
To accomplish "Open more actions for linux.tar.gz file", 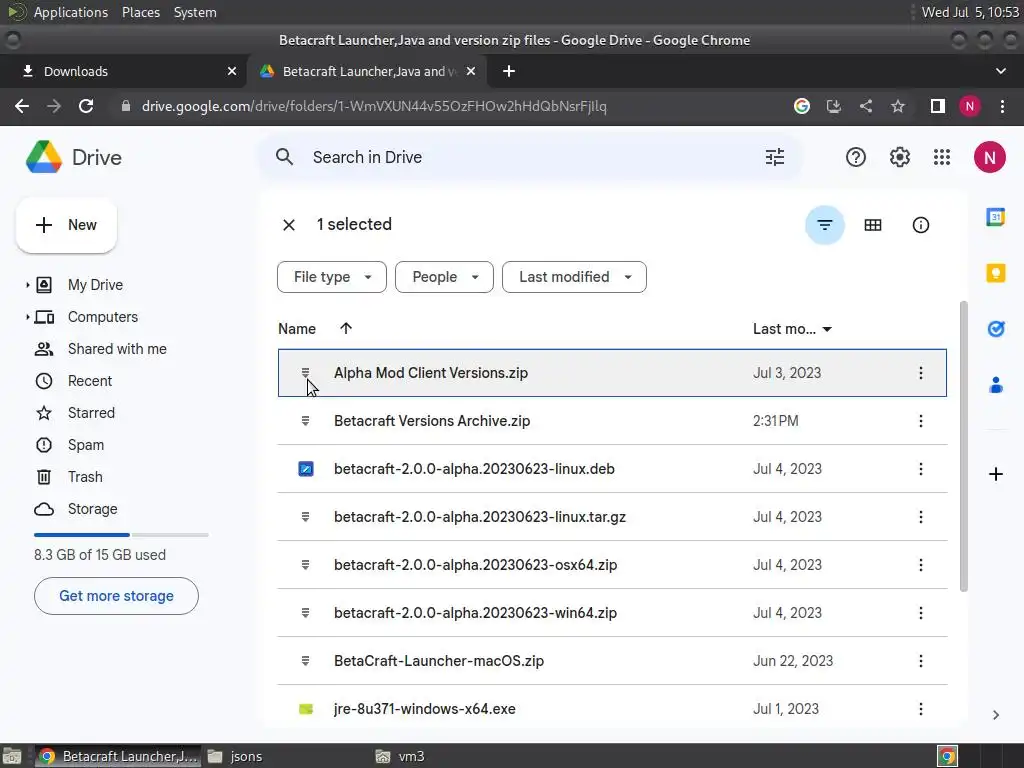I will [x=920, y=517].
